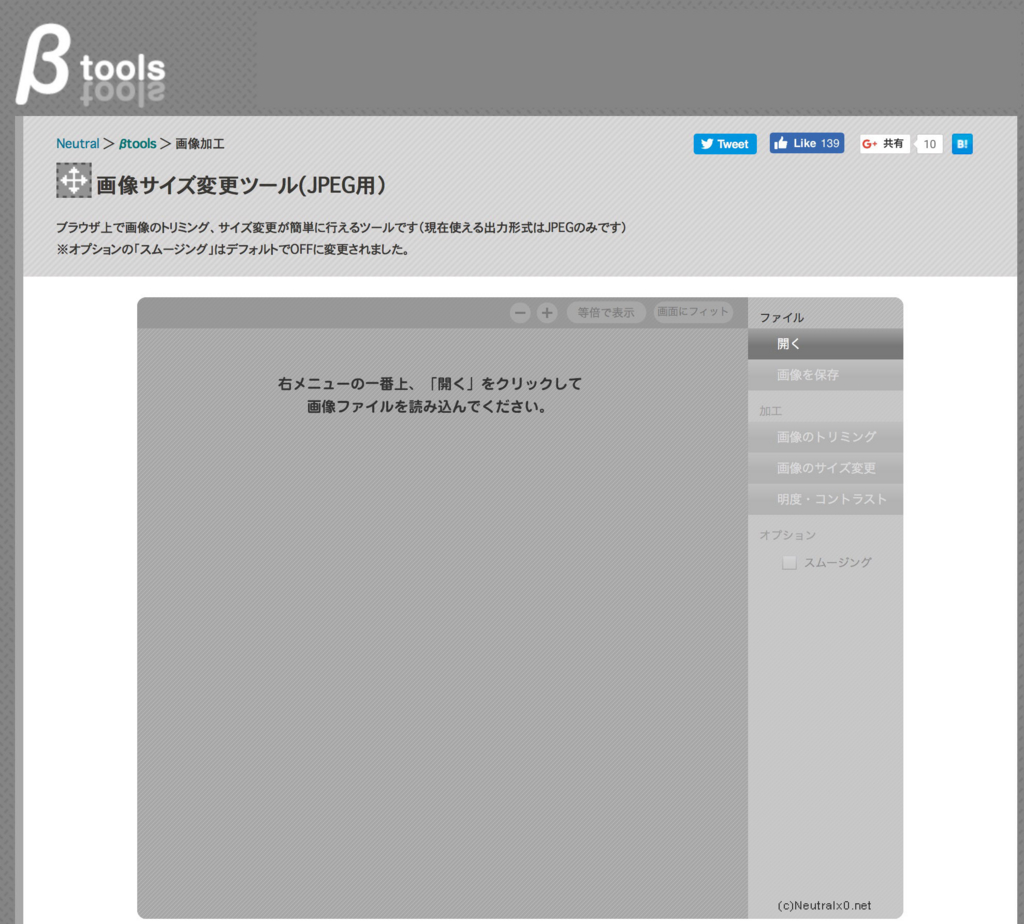Click the Hatena Bookmark B! icon
This screenshot has height=924, width=1024.
tap(962, 144)
